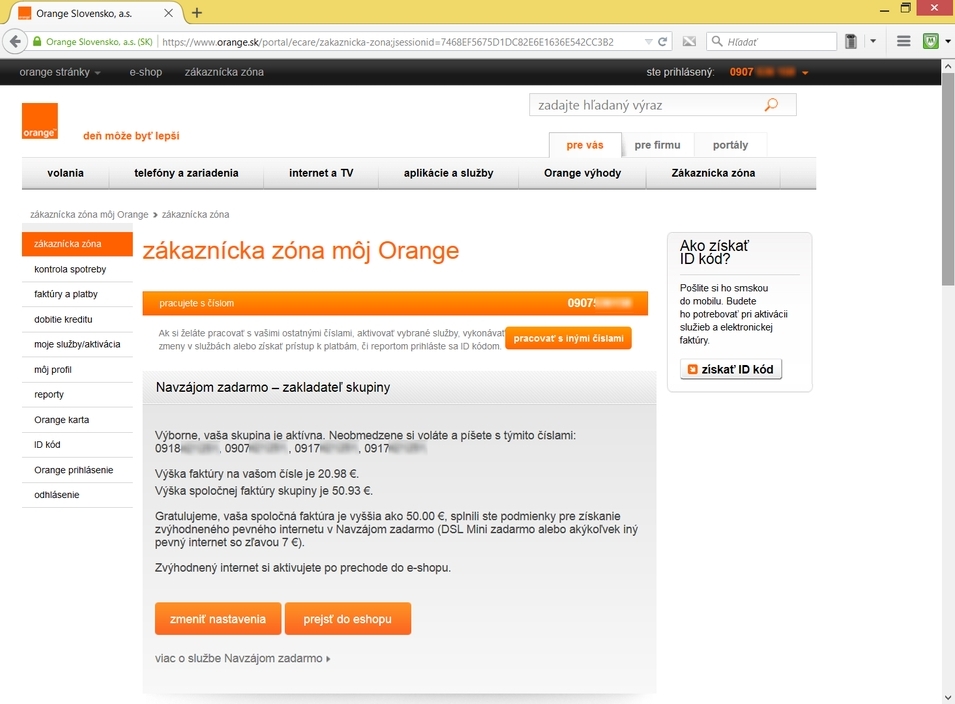Click breadcrumb zákaznícka zóna môj Orange
The width and height of the screenshot is (955, 704).
point(89,214)
